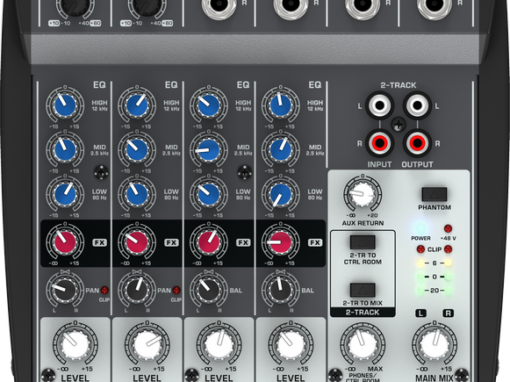
Task: Click the AUX RETURN knob
Action: point(363,194)
